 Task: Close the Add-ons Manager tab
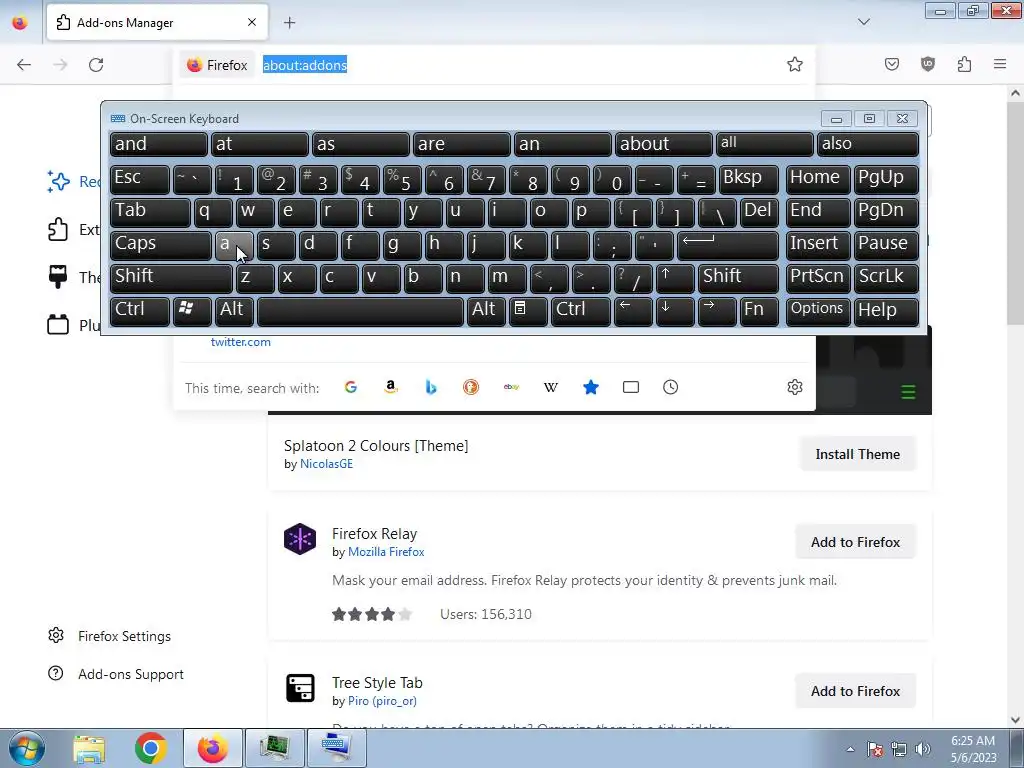tap(252, 22)
